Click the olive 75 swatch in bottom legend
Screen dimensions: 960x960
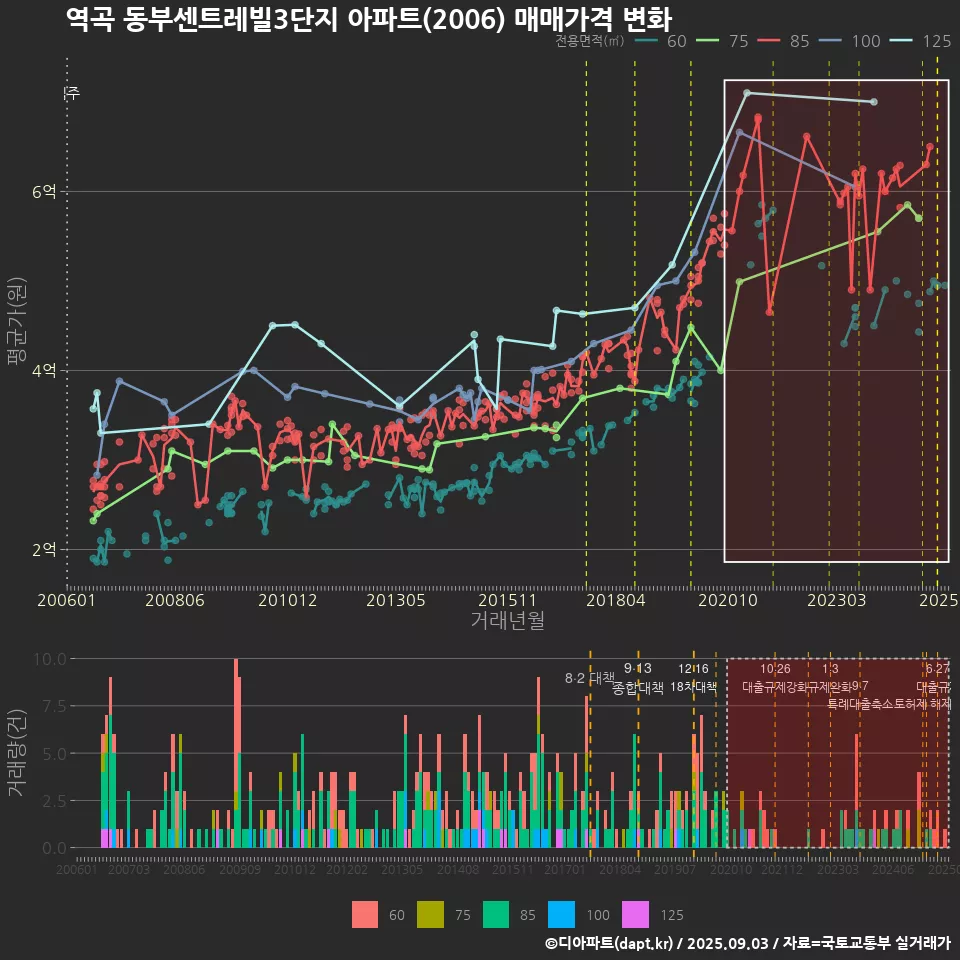431,914
